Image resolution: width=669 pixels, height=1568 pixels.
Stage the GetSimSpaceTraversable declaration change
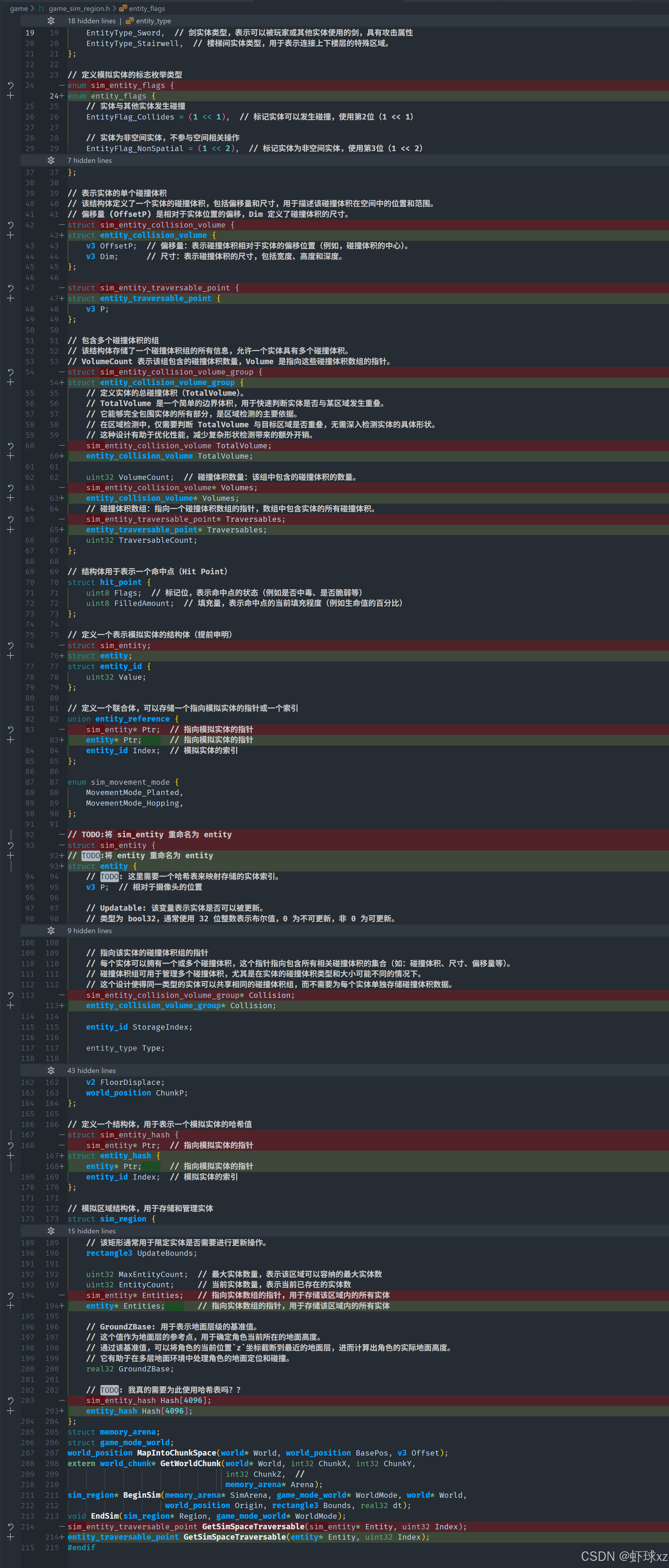(x=10, y=1538)
